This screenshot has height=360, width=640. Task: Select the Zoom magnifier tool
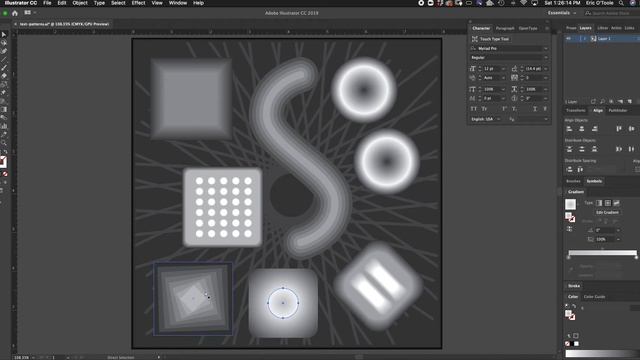4,143
